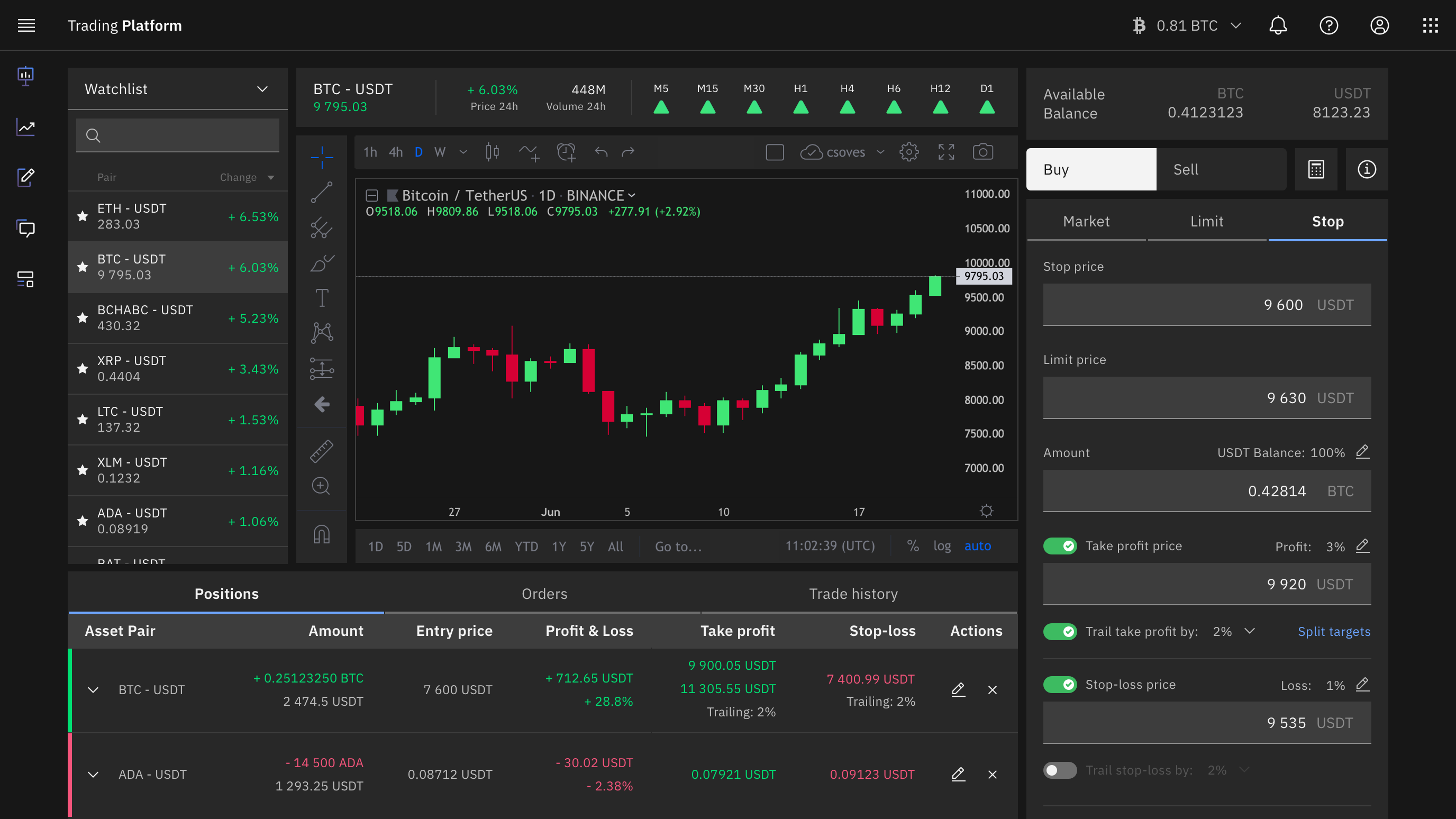The width and height of the screenshot is (1456, 819).
Task: Open notifications bell
Action: pyautogui.click(x=1278, y=25)
